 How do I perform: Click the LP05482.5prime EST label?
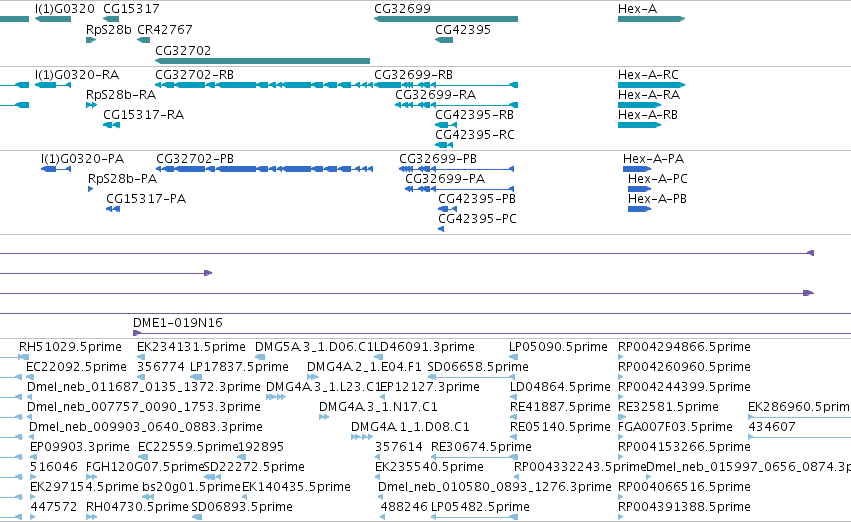[480, 507]
